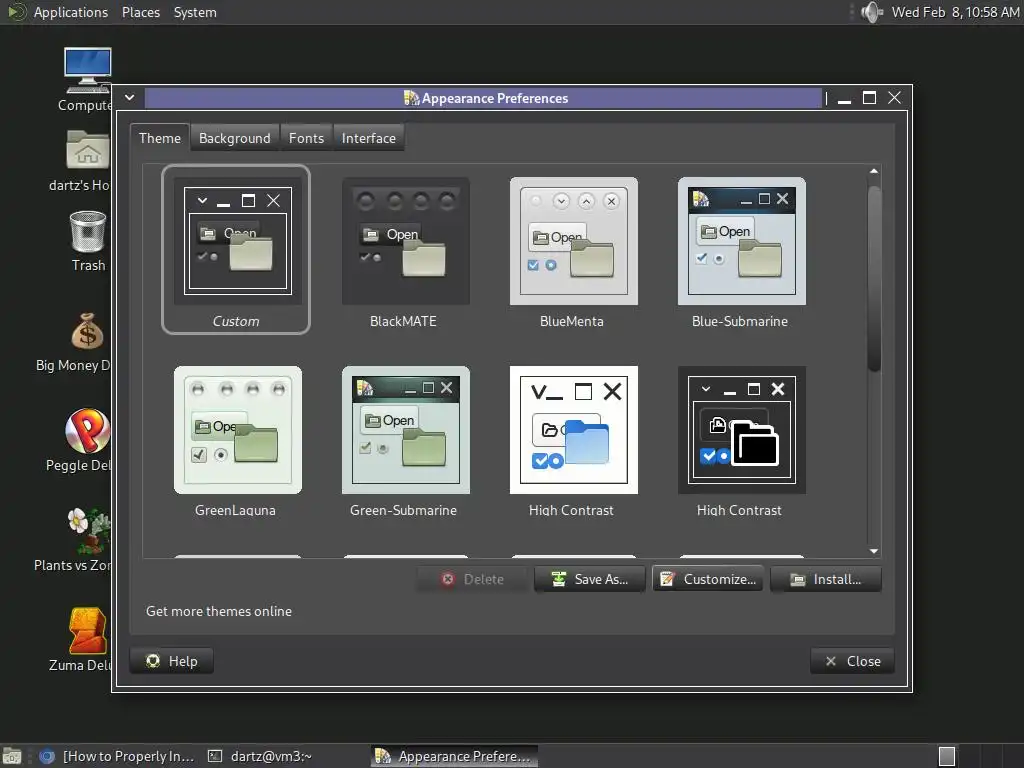
Task: Click the MATE logo icon beside Applications
Action: (x=17, y=12)
